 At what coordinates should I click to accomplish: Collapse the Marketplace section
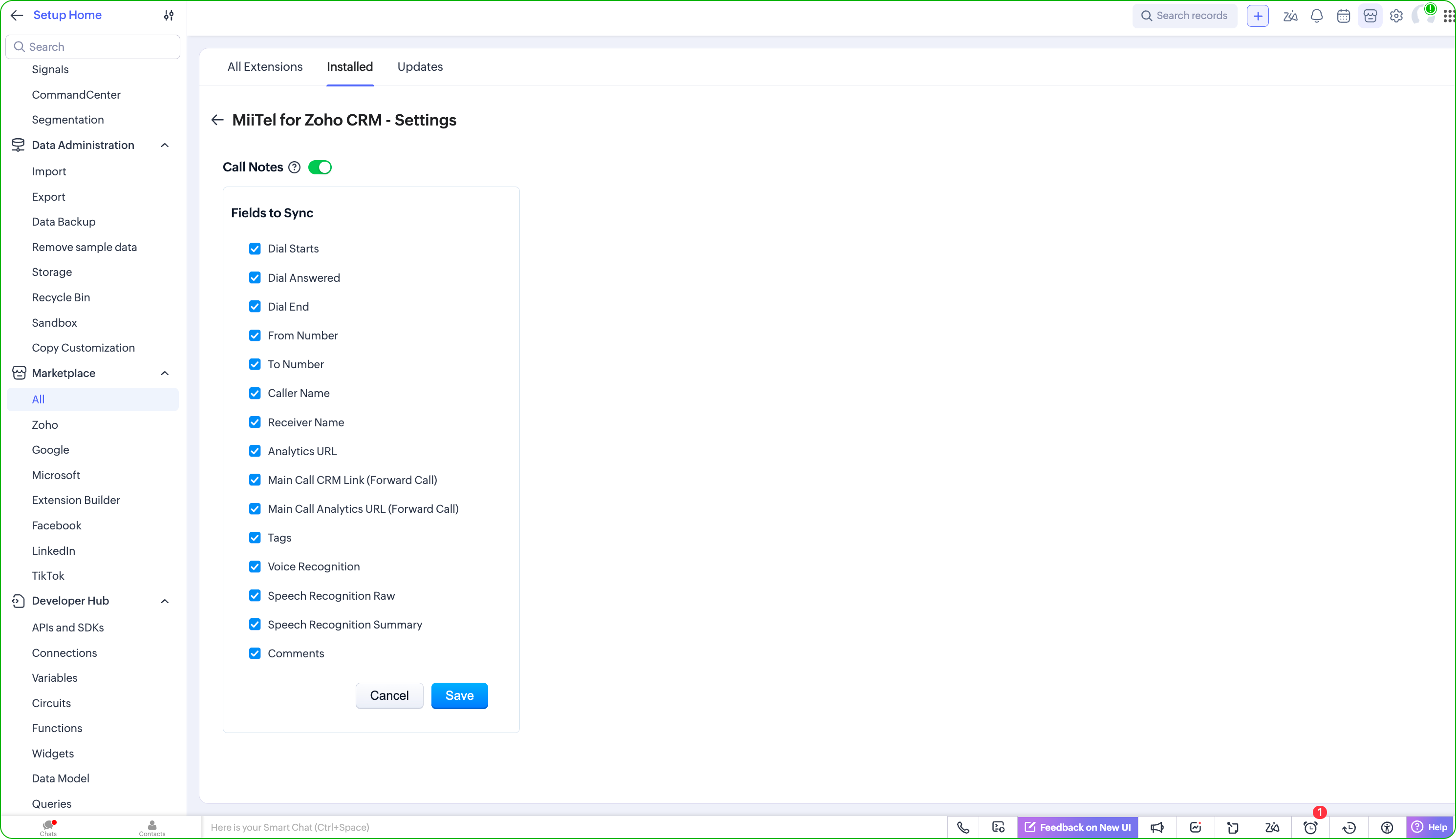pos(164,374)
